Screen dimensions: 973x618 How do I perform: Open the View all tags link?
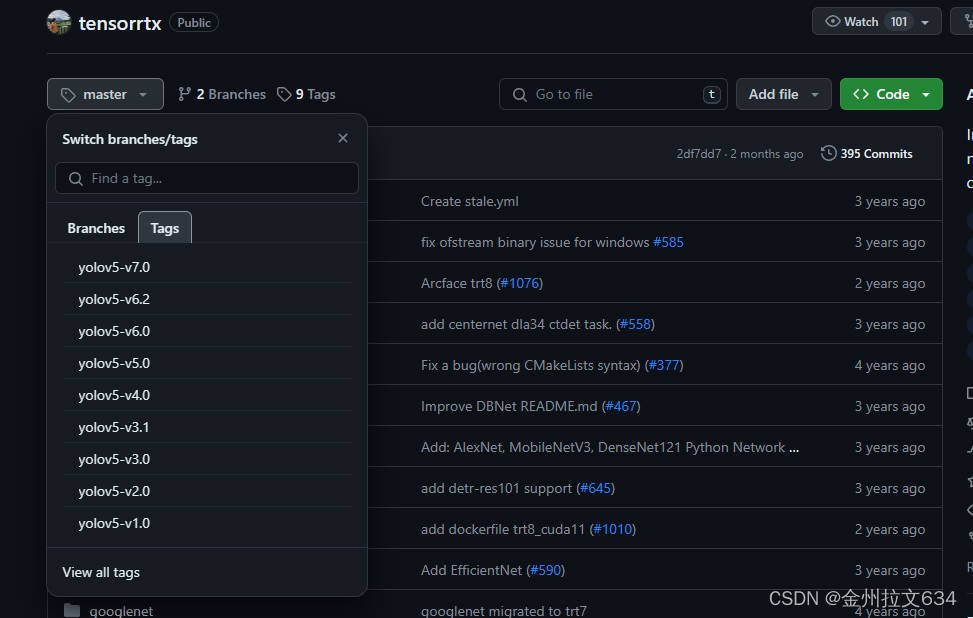tap(101, 572)
